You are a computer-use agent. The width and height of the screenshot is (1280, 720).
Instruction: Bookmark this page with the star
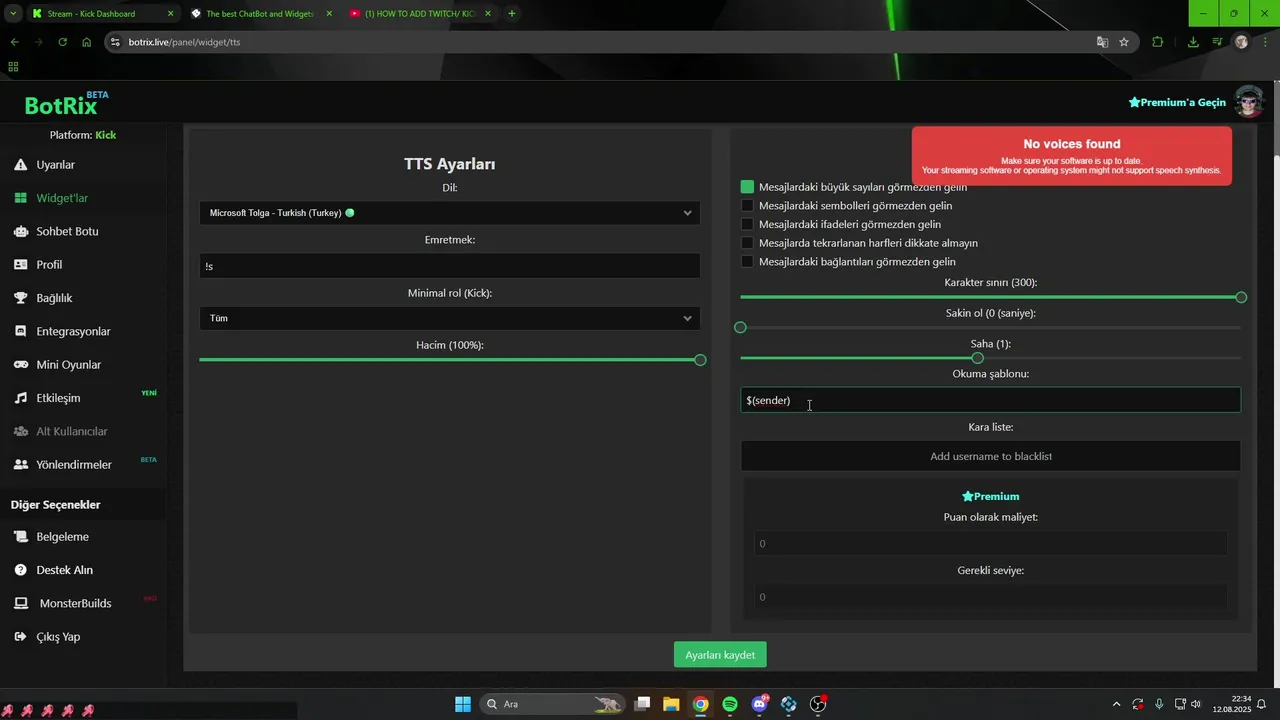tap(1124, 42)
